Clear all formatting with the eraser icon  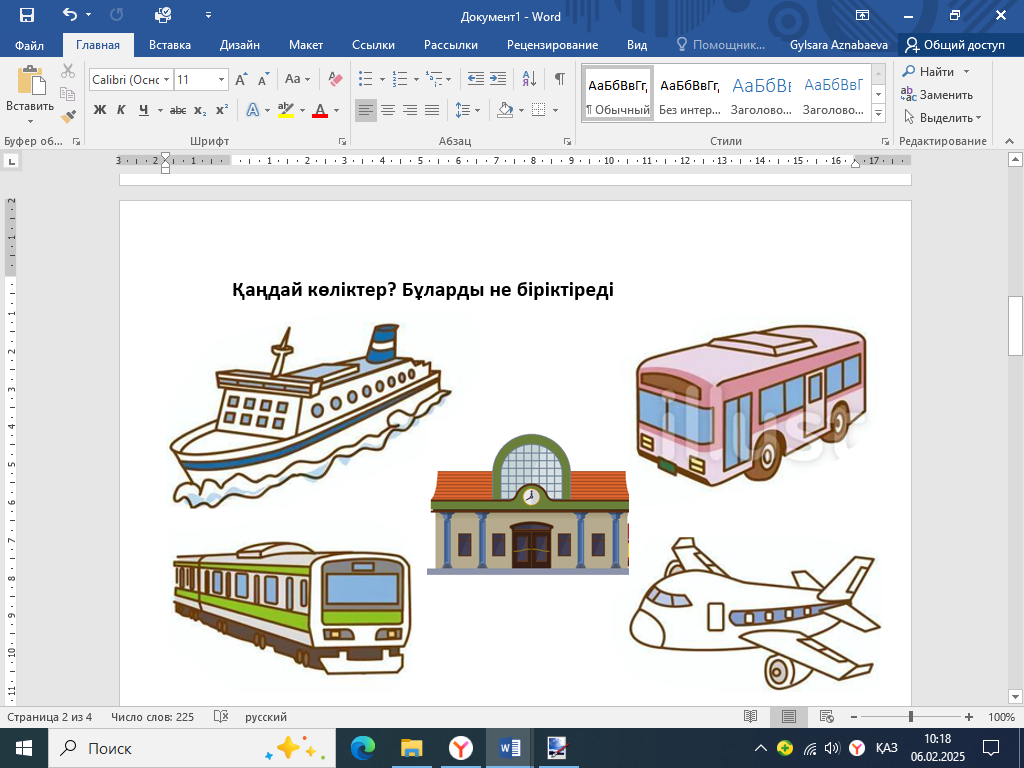[335, 79]
